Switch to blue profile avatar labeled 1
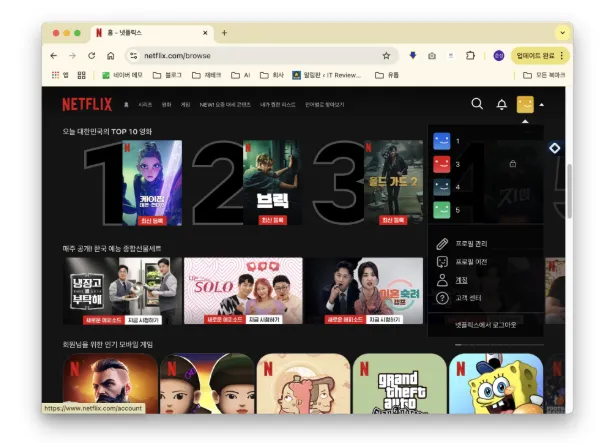This screenshot has width=600, height=443. pyautogui.click(x=442, y=141)
